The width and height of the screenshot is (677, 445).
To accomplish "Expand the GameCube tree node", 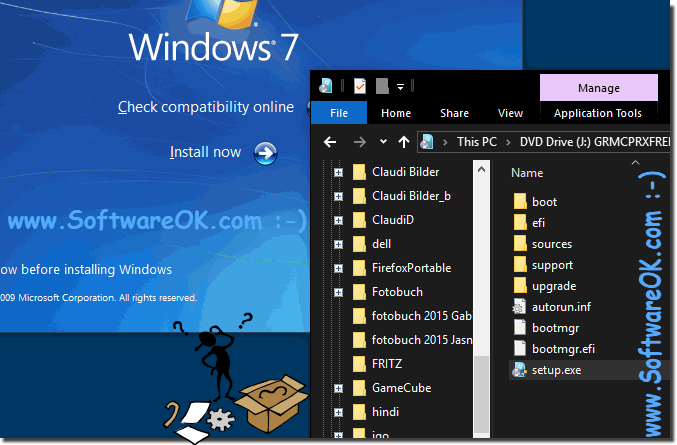I will 338,388.
